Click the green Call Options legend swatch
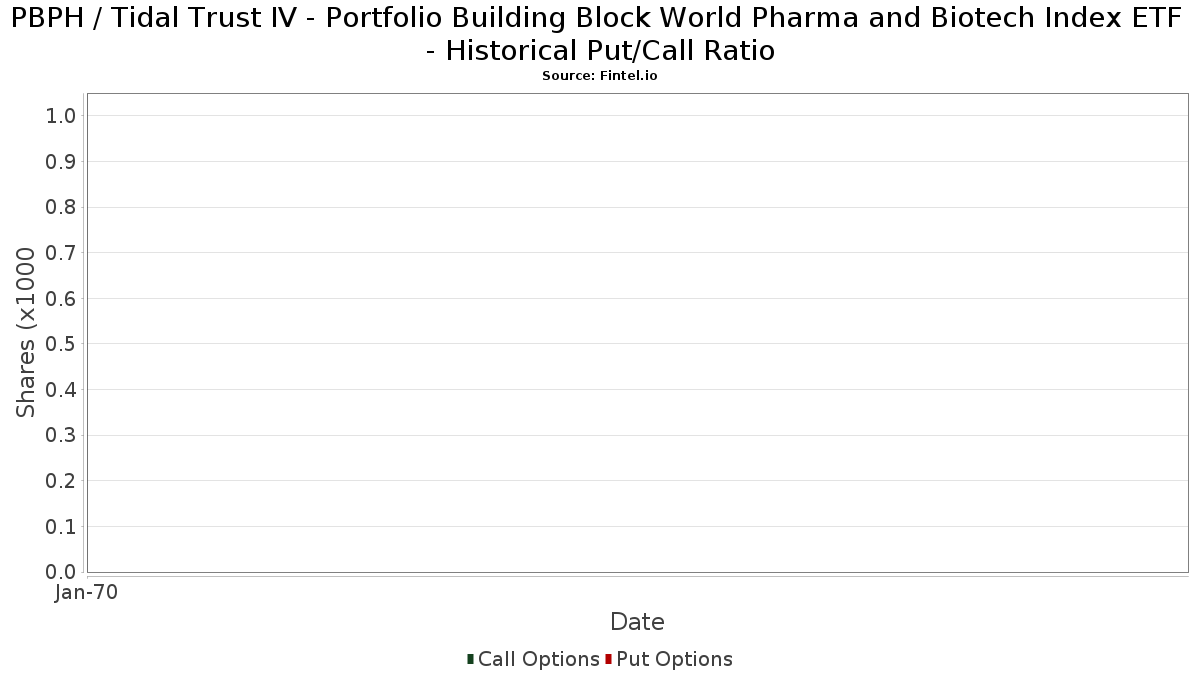This screenshot has width=1200, height=675. pos(470,659)
